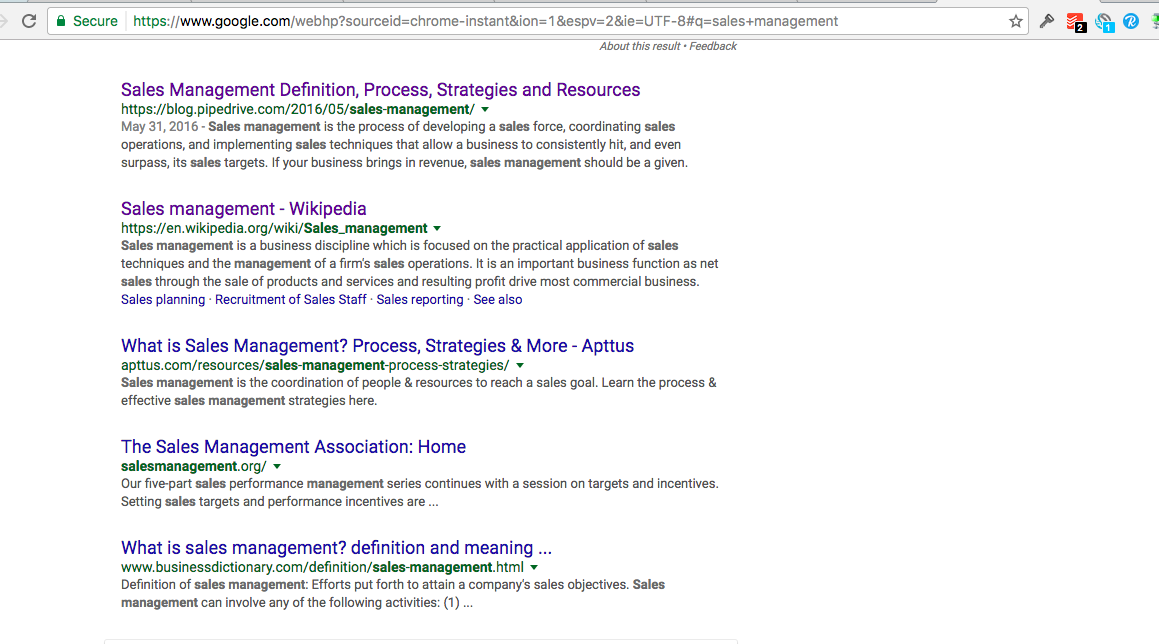
Task: Open the key extension icon
Action: coord(1047,21)
